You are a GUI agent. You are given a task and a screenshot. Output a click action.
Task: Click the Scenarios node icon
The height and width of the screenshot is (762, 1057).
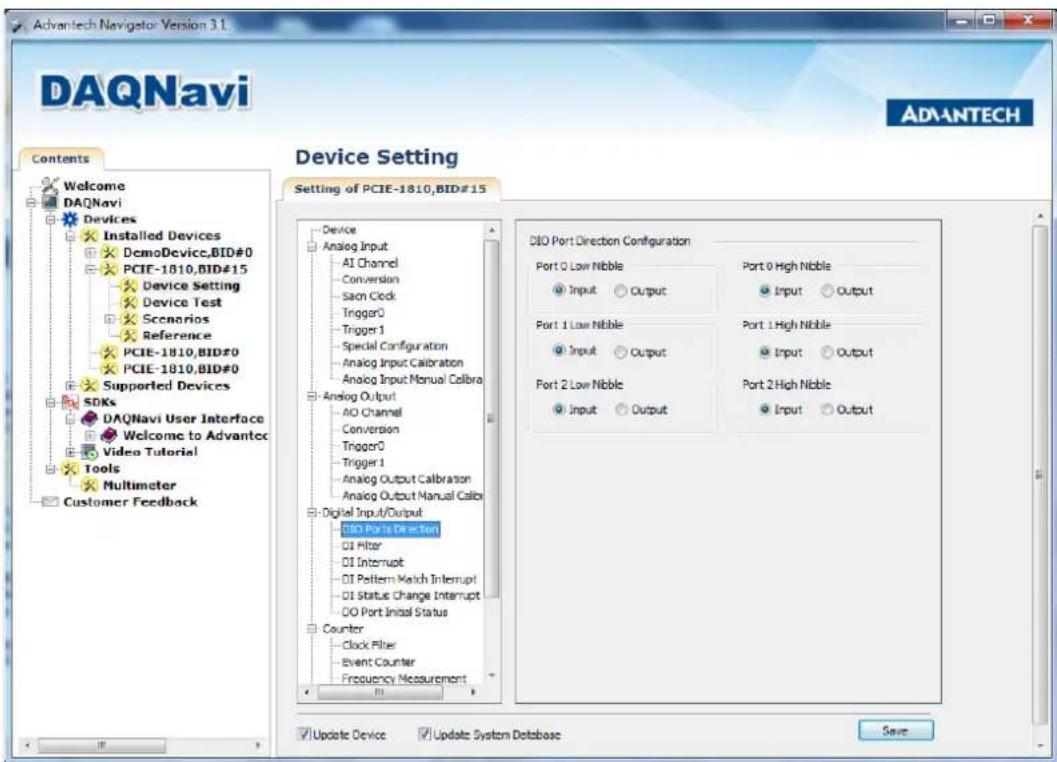[129, 319]
